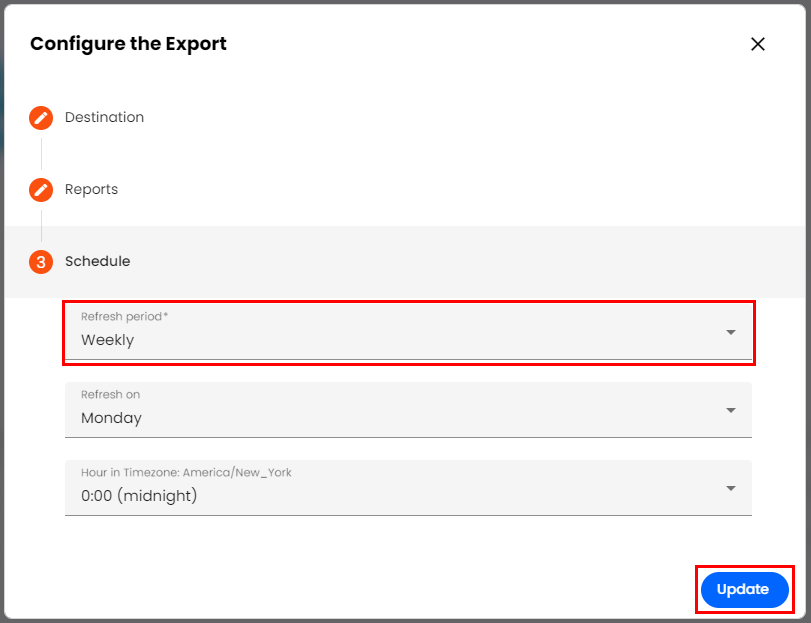Click the Refresh period* field label
Image resolution: width=811 pixels, height=623 pixels.
[x=125, y=317]
